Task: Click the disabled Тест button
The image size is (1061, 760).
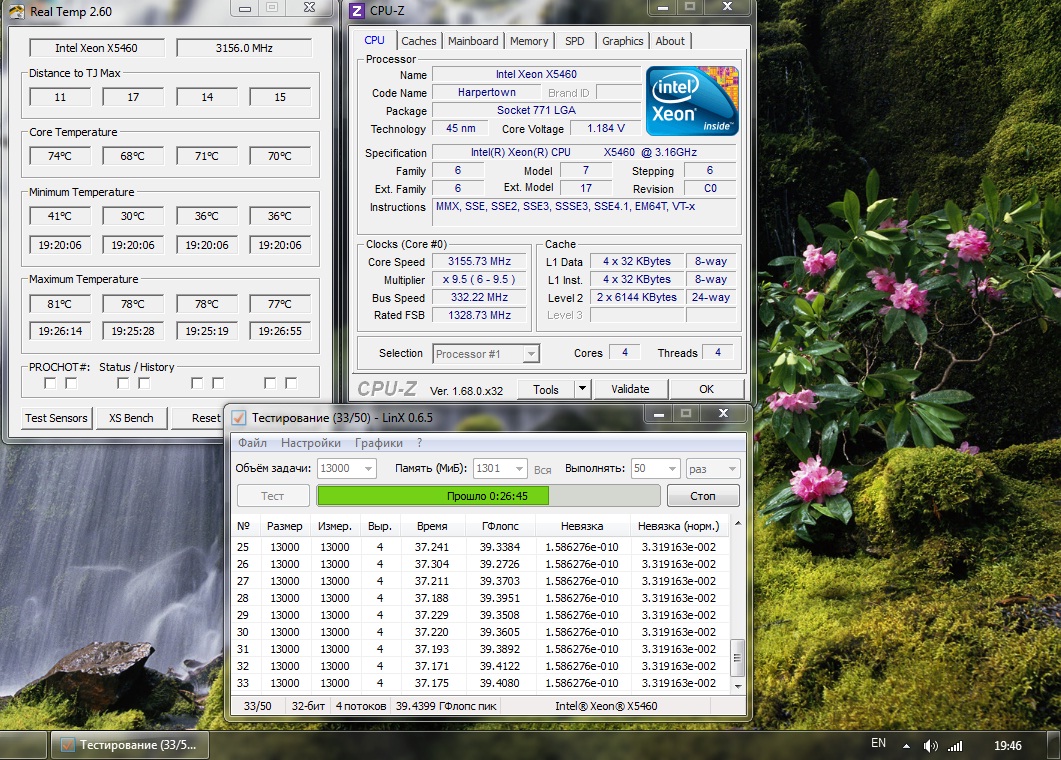Action: click(x=273, y=495)
